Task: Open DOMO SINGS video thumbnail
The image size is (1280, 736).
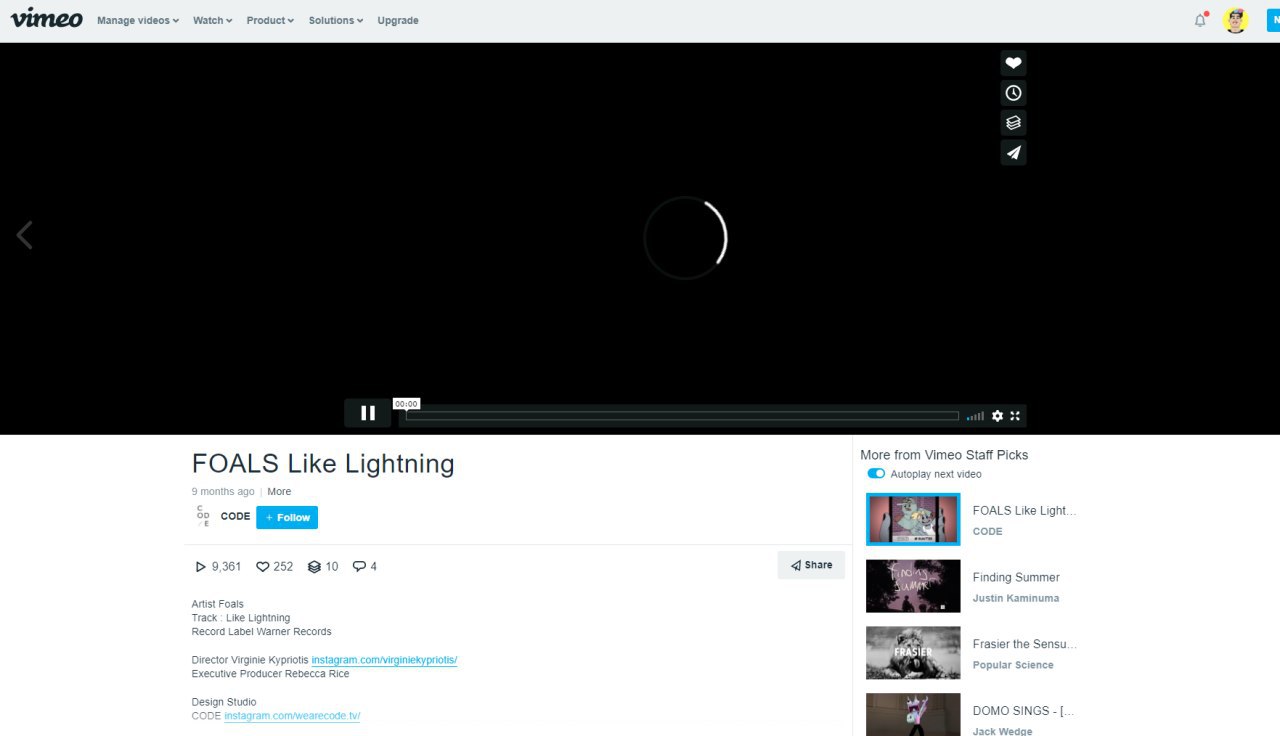Action: pos(913,715)
